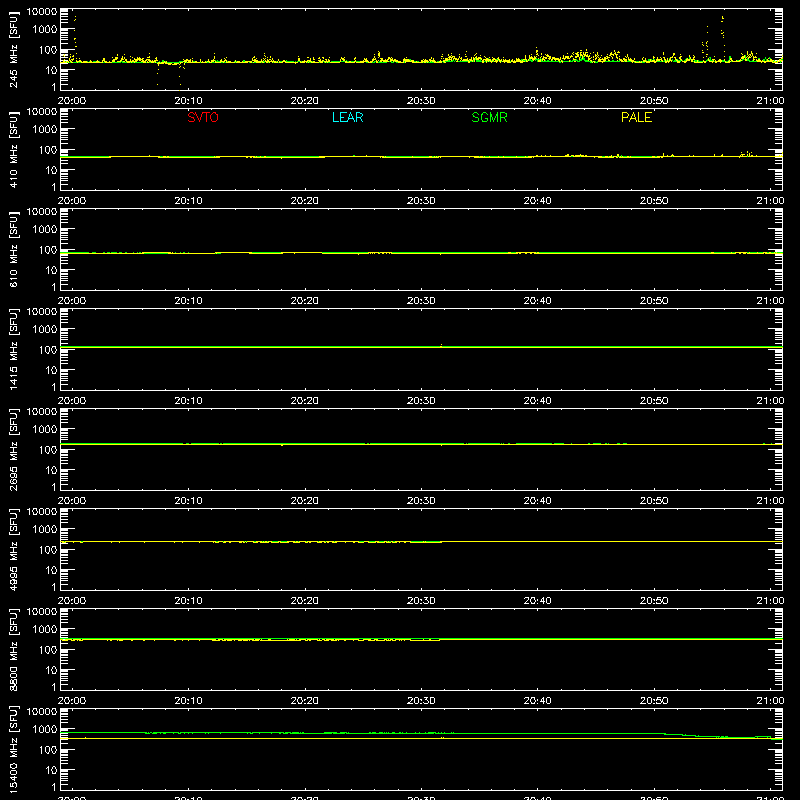Click 21:00 tick label under 8800 MHz panel

click(770, 701)
